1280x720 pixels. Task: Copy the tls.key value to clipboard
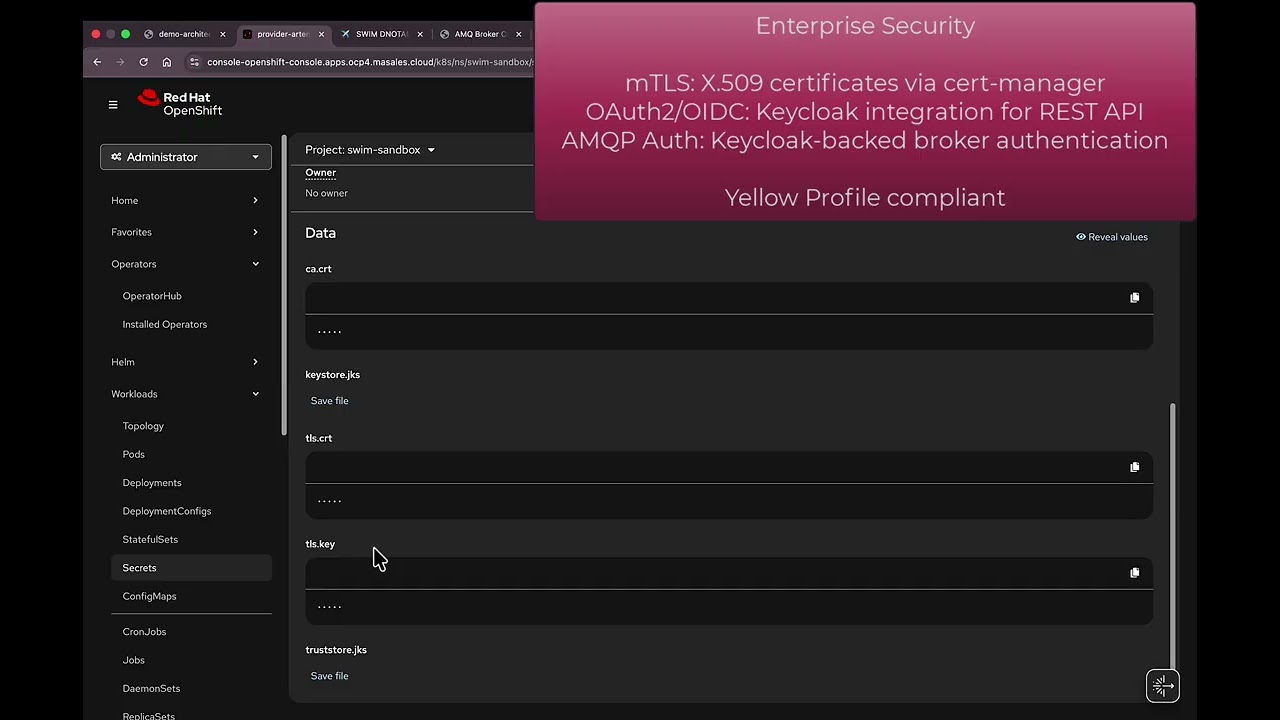1134,573
